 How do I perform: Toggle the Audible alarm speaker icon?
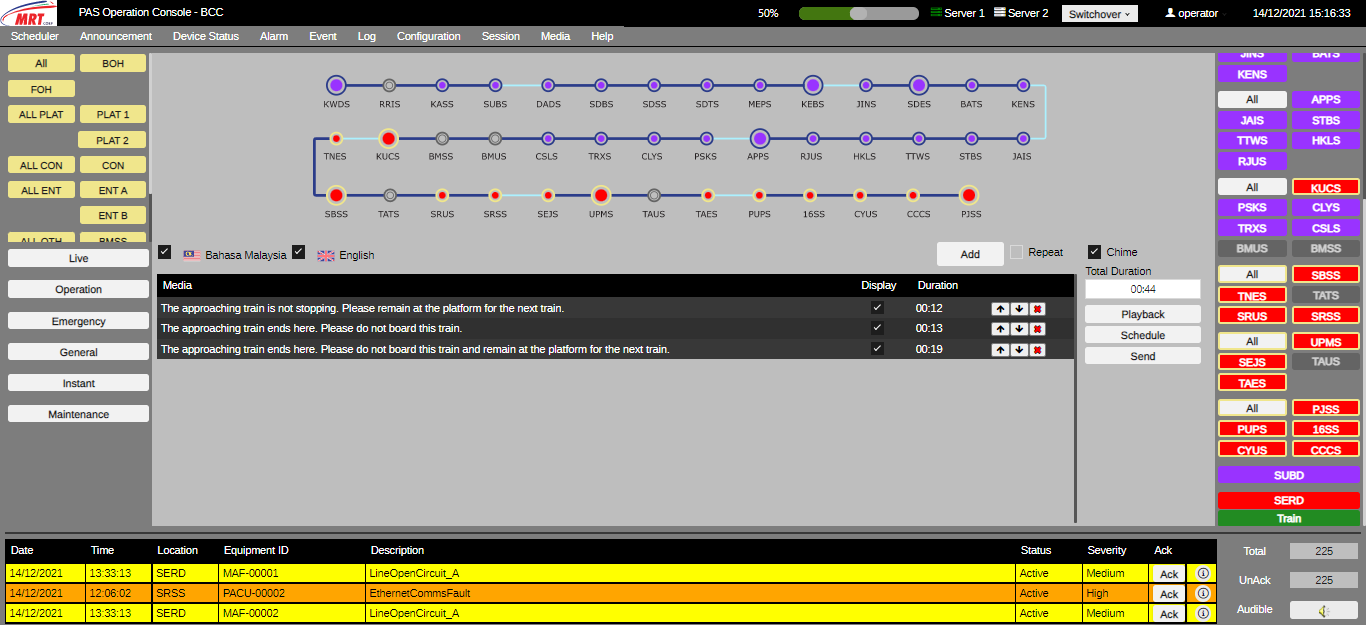1323,610
